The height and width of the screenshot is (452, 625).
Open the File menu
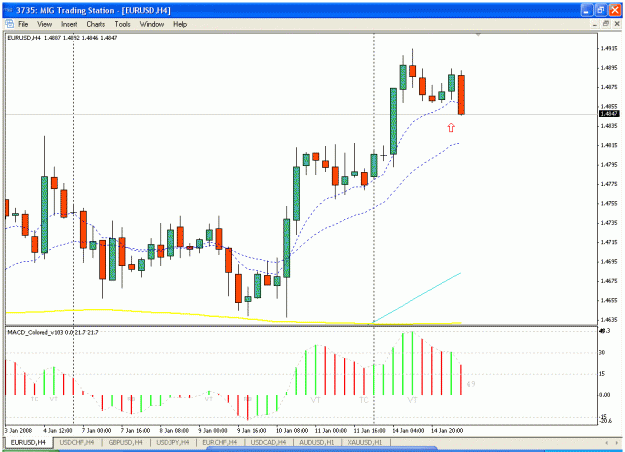point(23,24)
